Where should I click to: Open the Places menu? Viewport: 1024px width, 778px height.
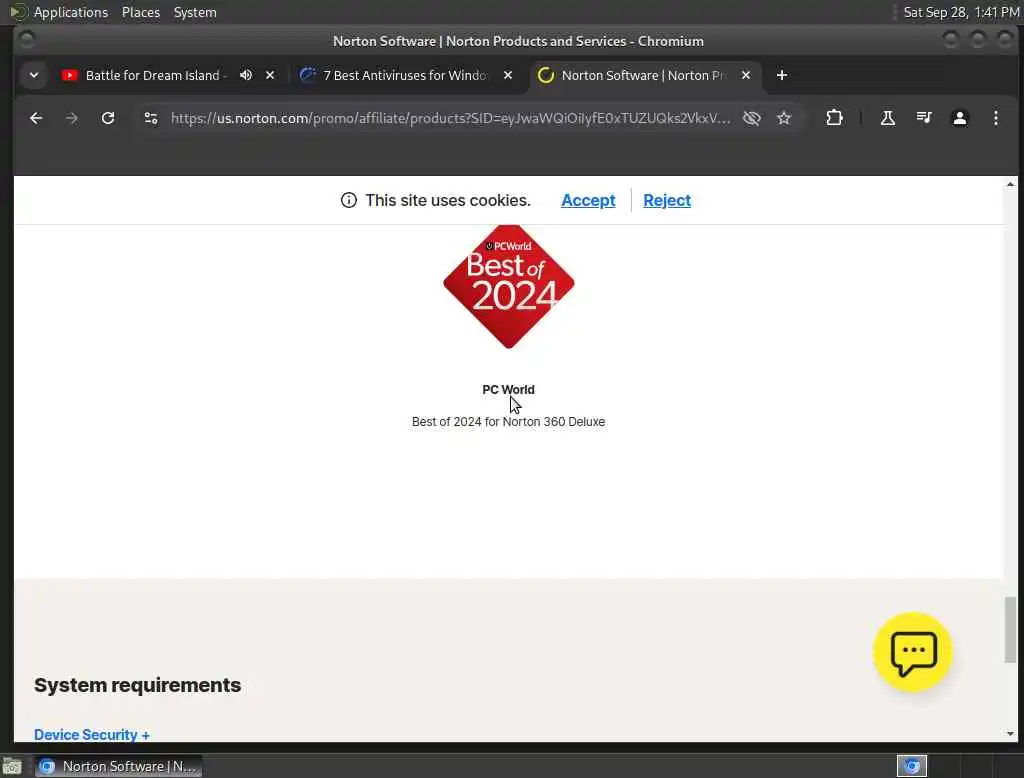pos(140,12)
